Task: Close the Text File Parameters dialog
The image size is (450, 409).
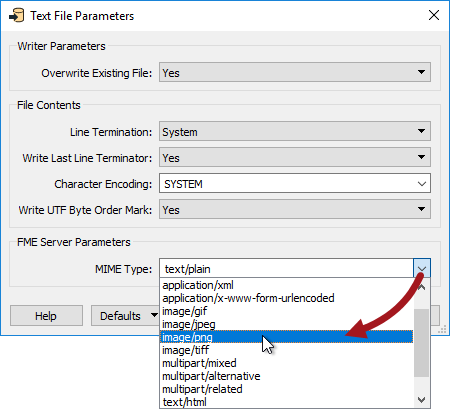Action: coord(434,15)
